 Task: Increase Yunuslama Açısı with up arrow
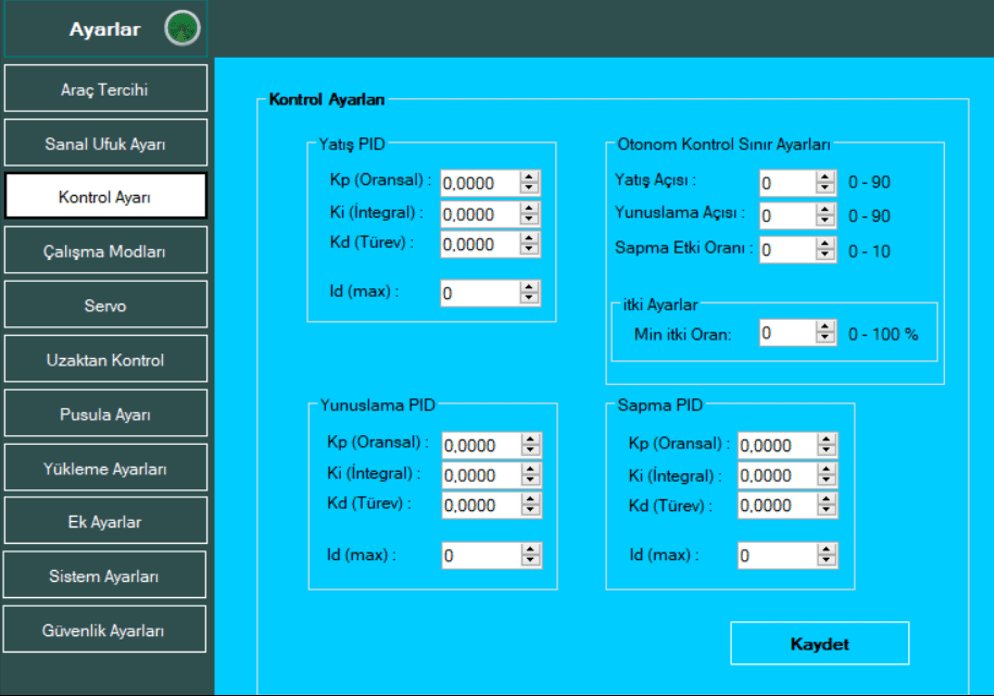pos(825,210)
